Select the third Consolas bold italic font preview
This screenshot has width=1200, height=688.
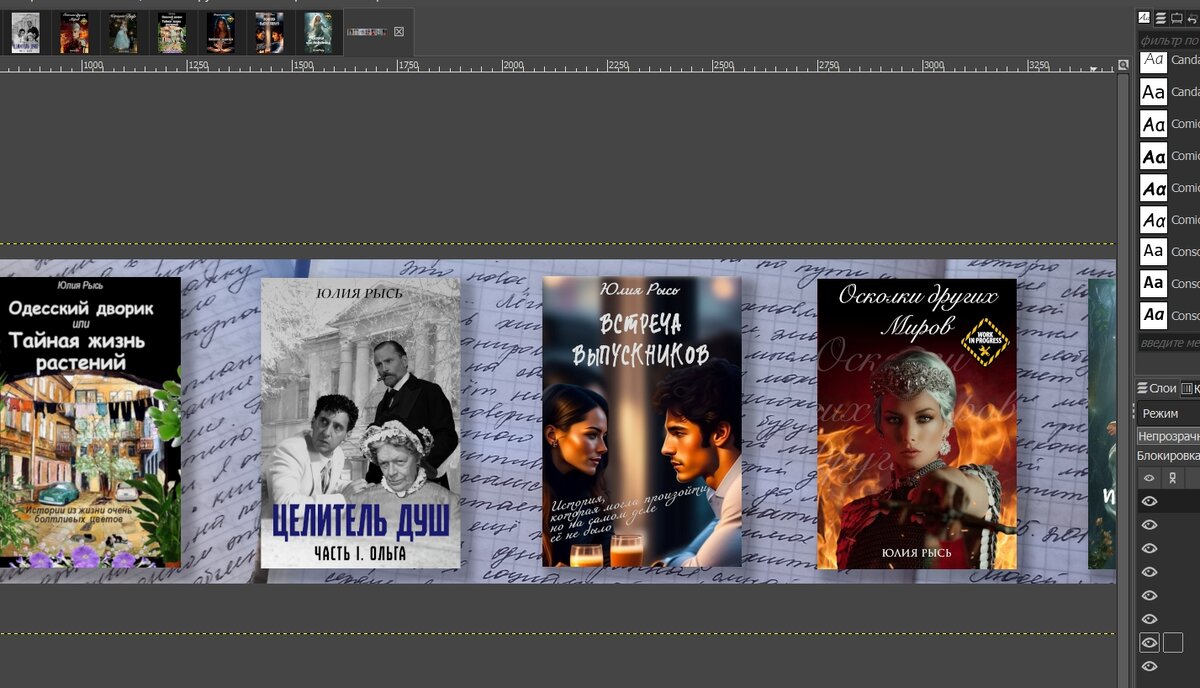(x=1153, y=316)
